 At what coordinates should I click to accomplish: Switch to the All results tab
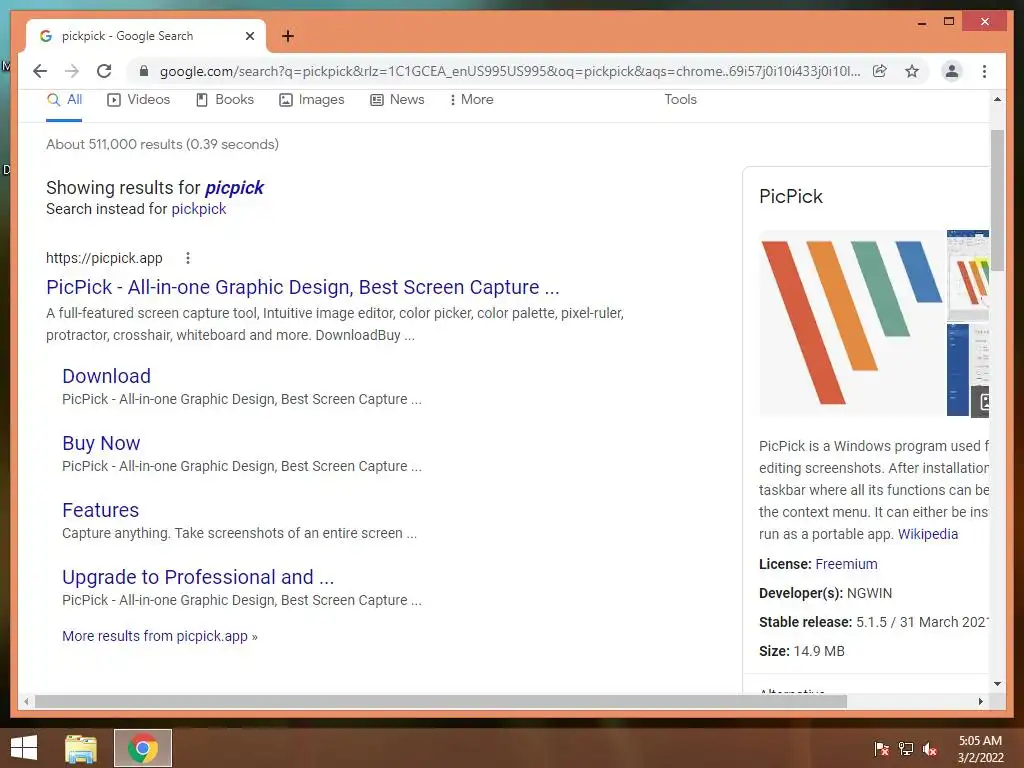(64, 100)
